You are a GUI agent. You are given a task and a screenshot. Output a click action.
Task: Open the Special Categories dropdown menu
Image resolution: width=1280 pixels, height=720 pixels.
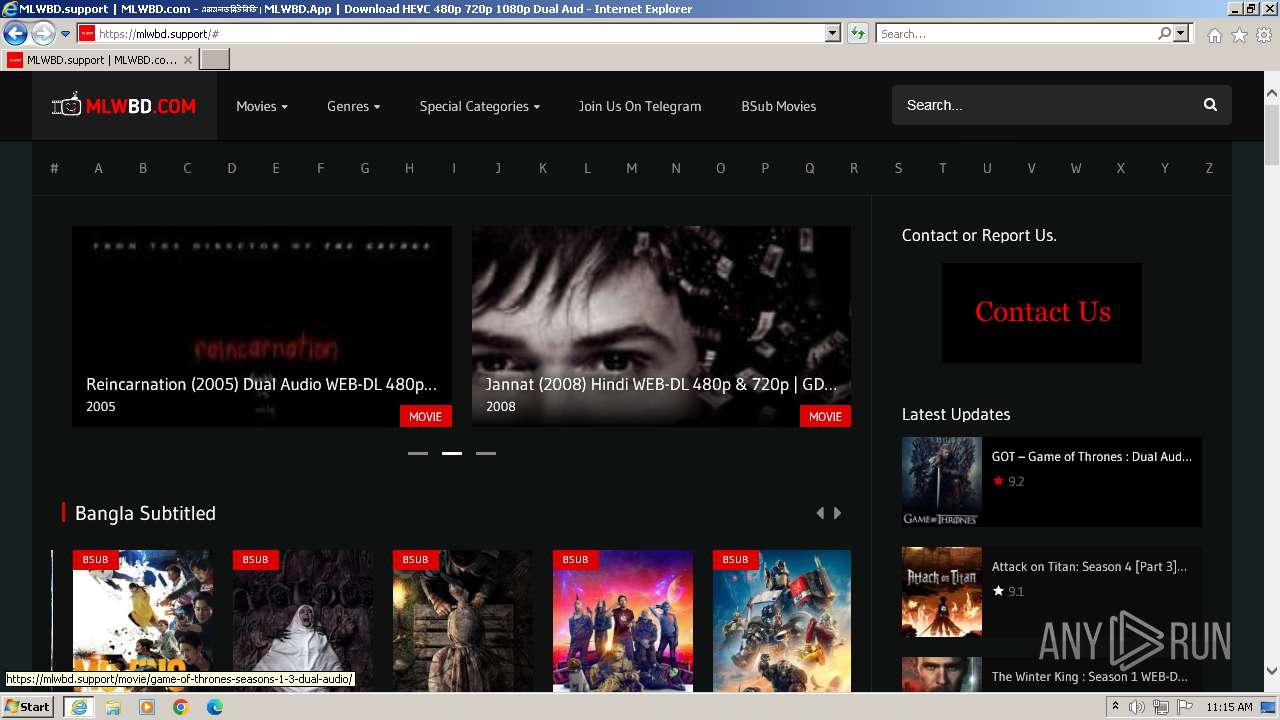(480, 106)
